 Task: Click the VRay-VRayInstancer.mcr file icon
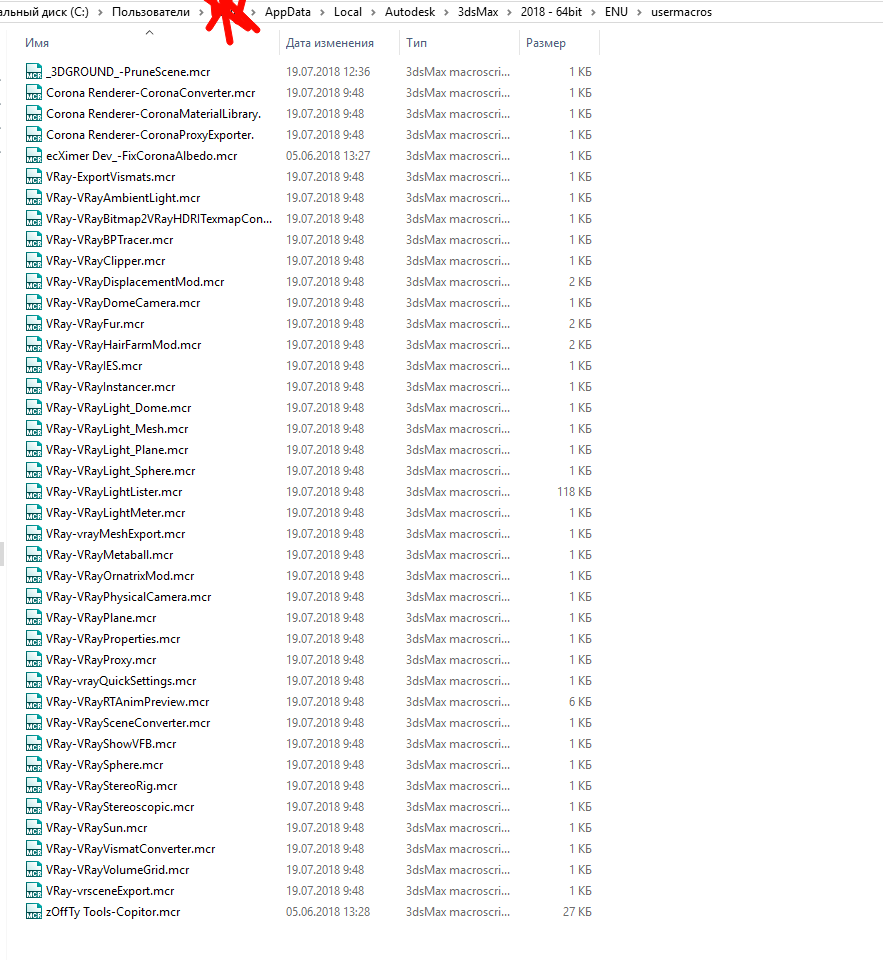(x=34, y=386)
